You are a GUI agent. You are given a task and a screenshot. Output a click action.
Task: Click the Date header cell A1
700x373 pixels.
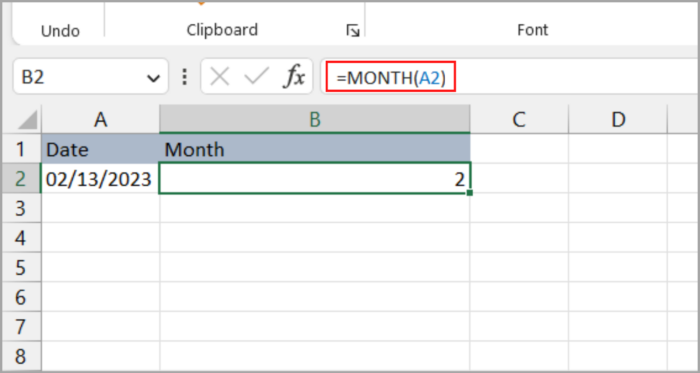pyautogui.click(x=100, y=149)
